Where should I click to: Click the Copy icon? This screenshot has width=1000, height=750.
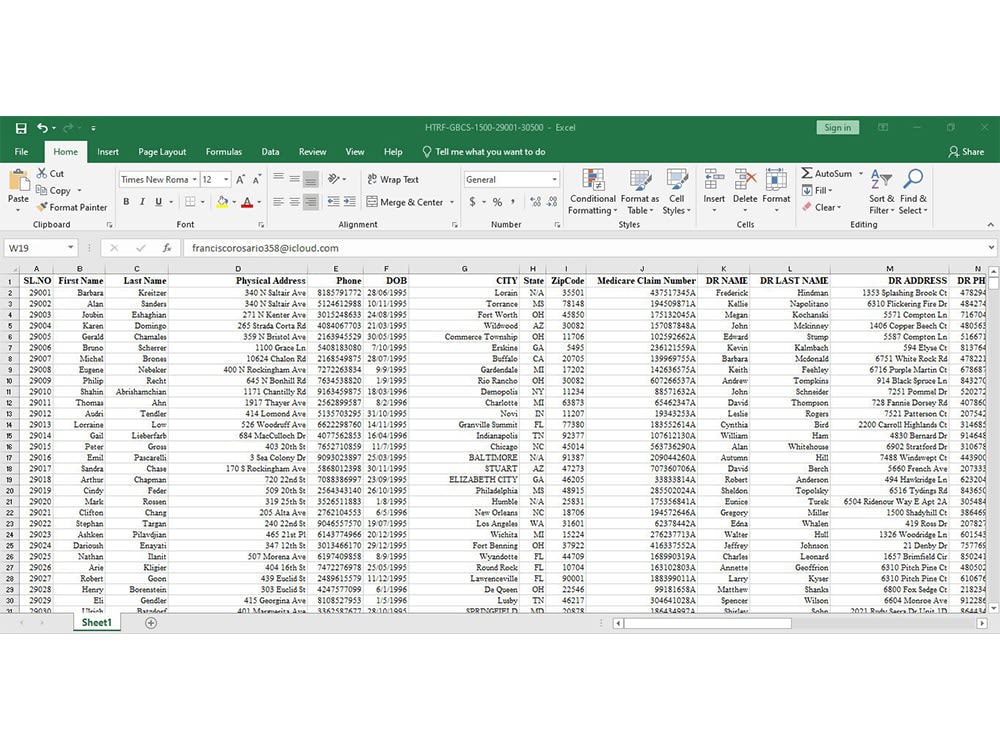(41, 190)
